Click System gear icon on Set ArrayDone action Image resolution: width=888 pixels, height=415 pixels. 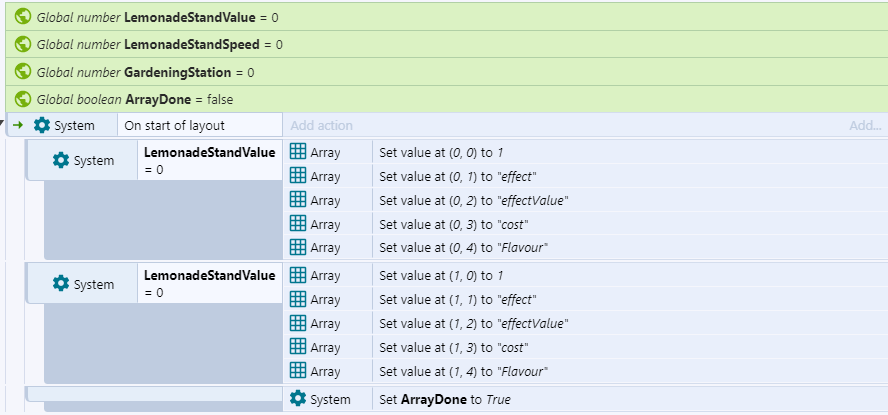pyautogui.click(x=297, y=399)
